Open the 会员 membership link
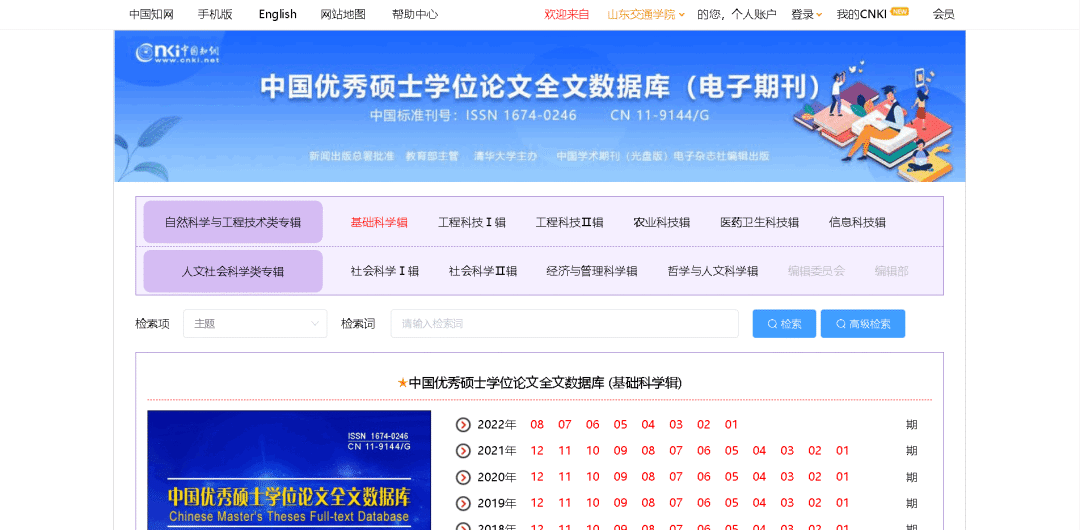1080x530 pixels. tap(944, 14)
